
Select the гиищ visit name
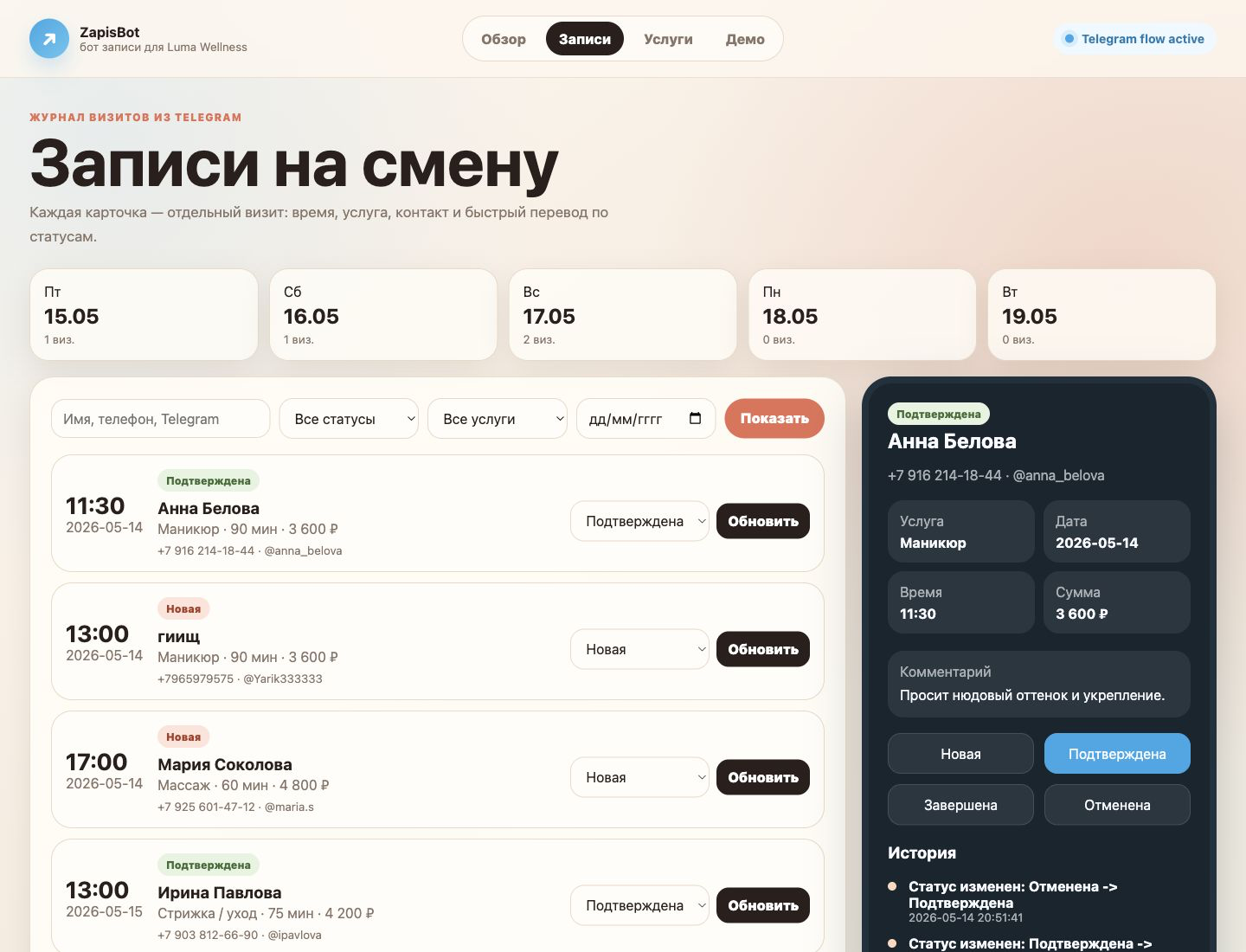[x=178, y=637]
